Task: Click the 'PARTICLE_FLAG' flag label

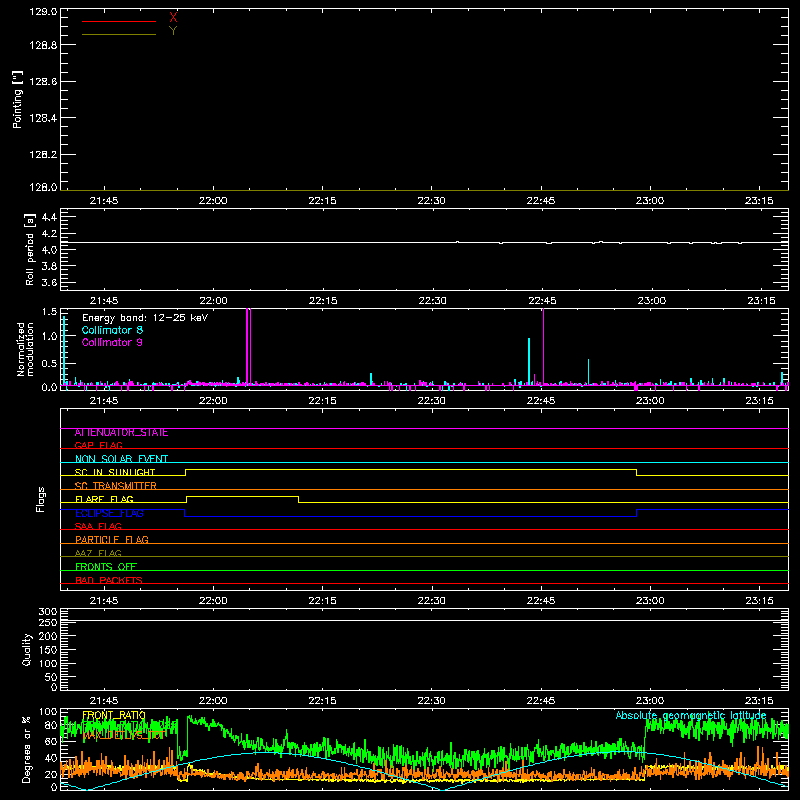Action: coord(112,539)
